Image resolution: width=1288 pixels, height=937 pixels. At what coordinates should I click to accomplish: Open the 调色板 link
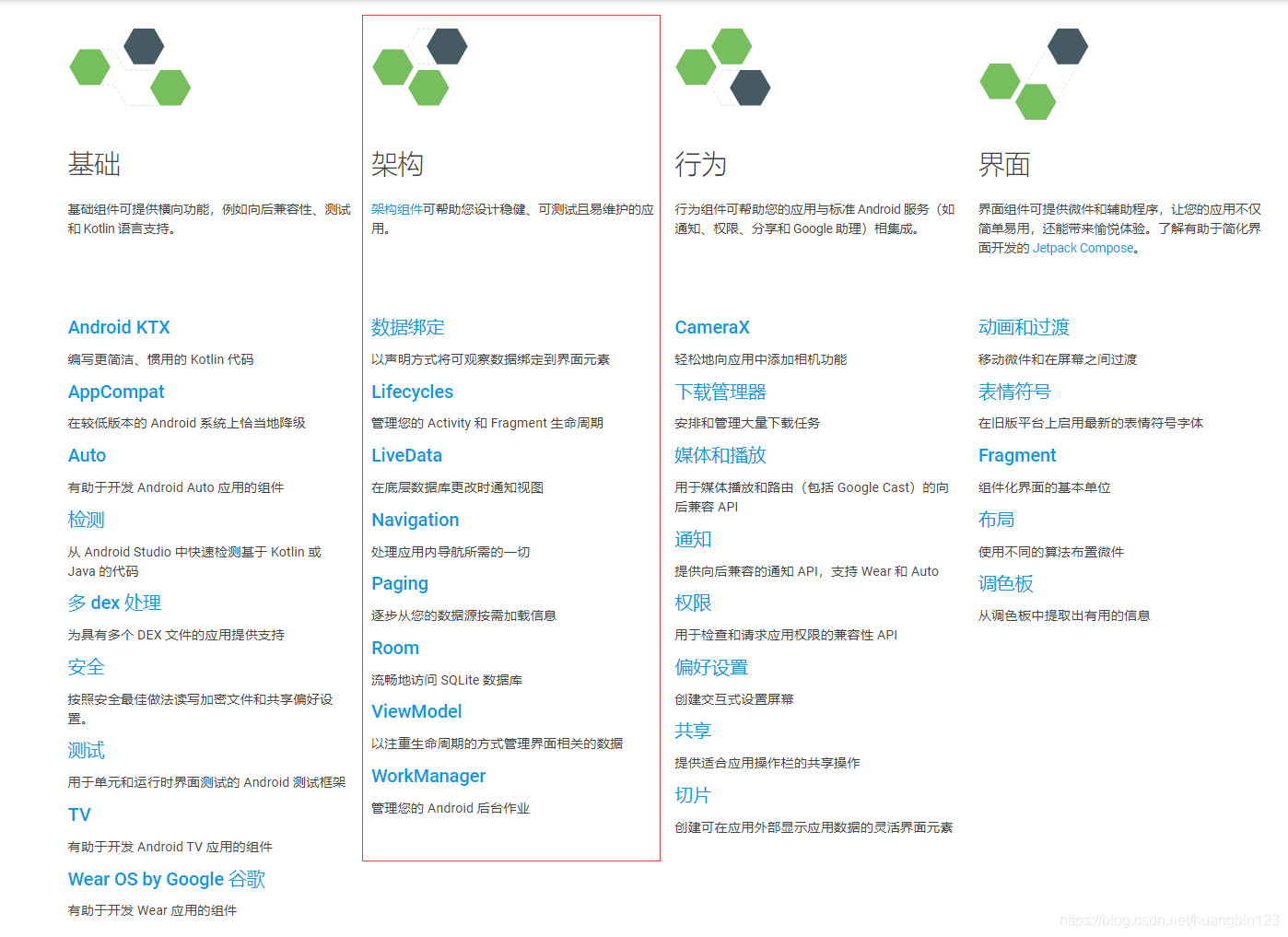[x=1006, y=583]
